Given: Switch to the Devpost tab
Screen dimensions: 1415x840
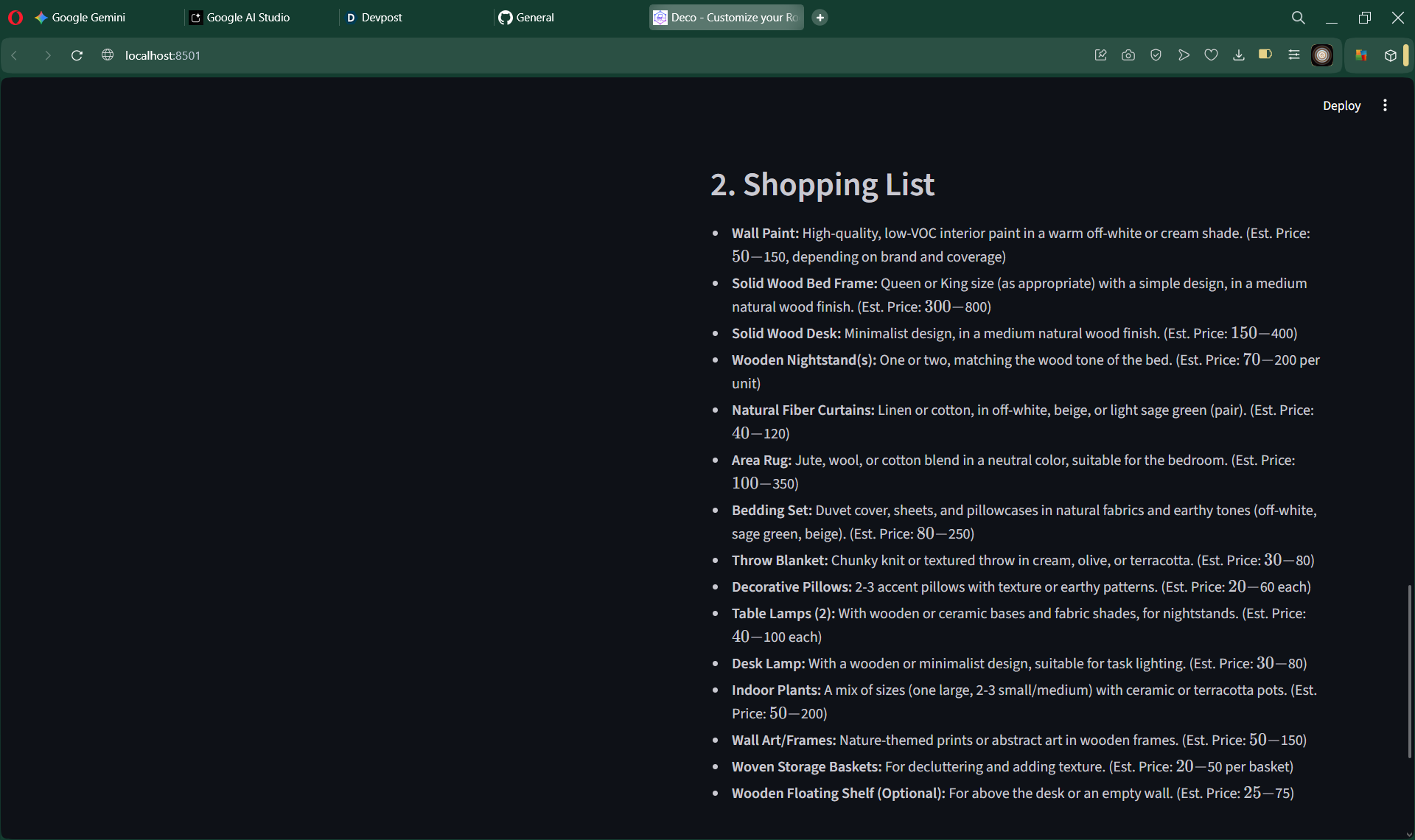Looking at the screenshot, I should (x=381, y=17).
